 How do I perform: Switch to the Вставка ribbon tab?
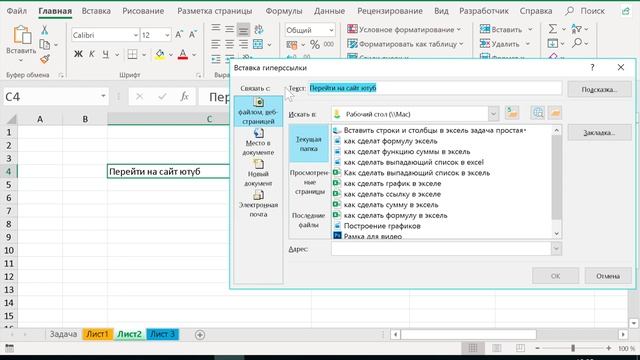coord(96,11)
